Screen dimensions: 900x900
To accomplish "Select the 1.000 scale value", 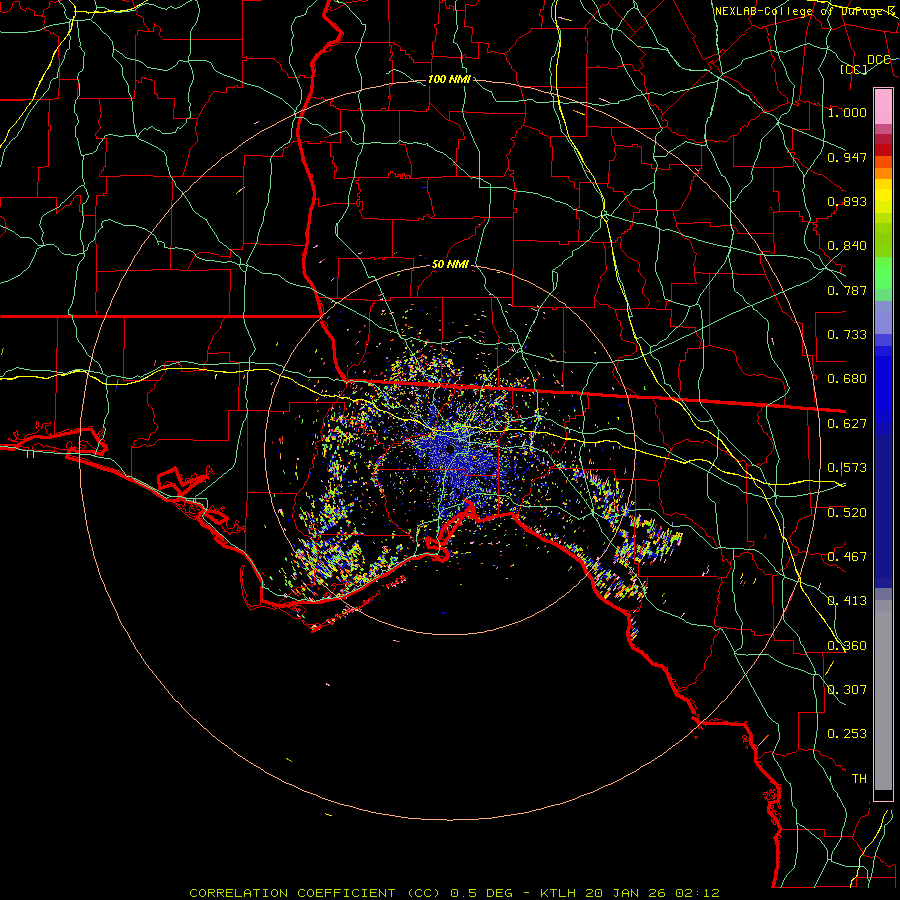I will tap(847, 112).
